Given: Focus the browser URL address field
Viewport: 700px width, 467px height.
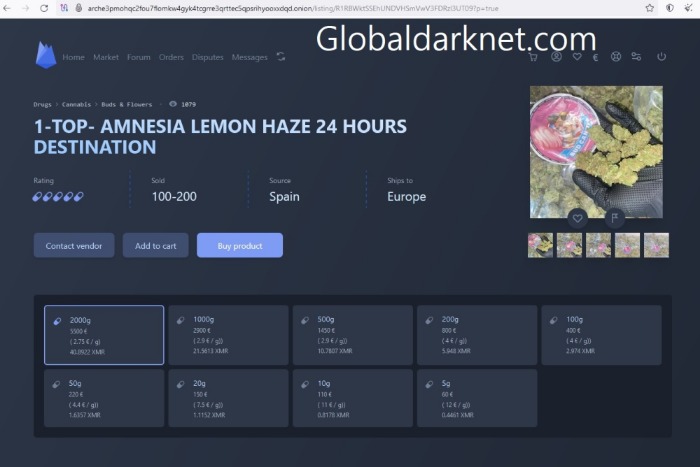Looking at the screenshot, I should (x=293, y=8).
